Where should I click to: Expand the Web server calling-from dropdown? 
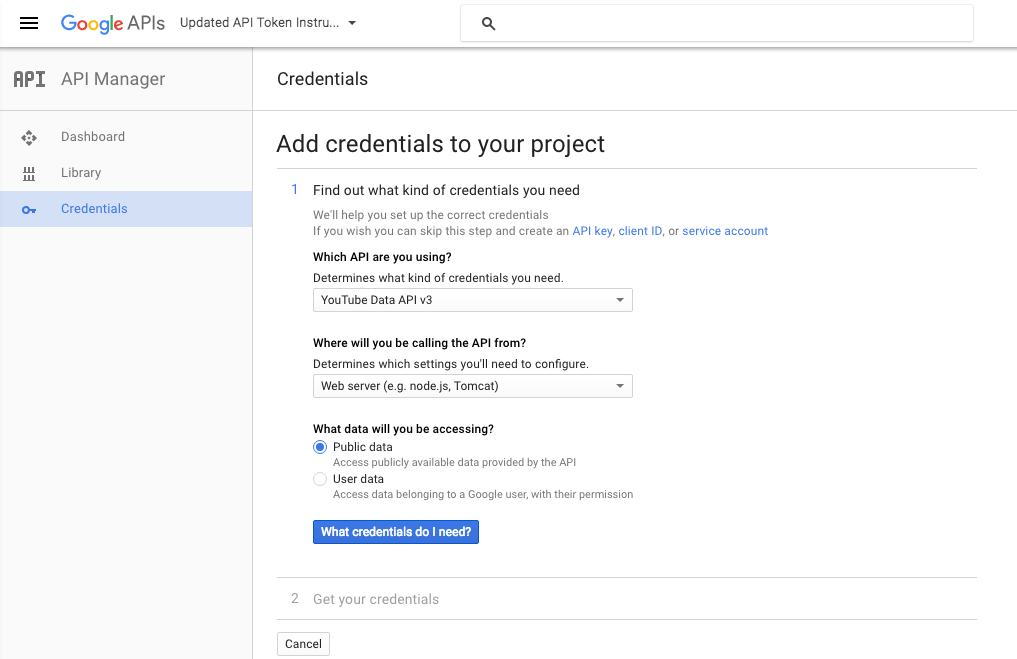click(472, 386)
